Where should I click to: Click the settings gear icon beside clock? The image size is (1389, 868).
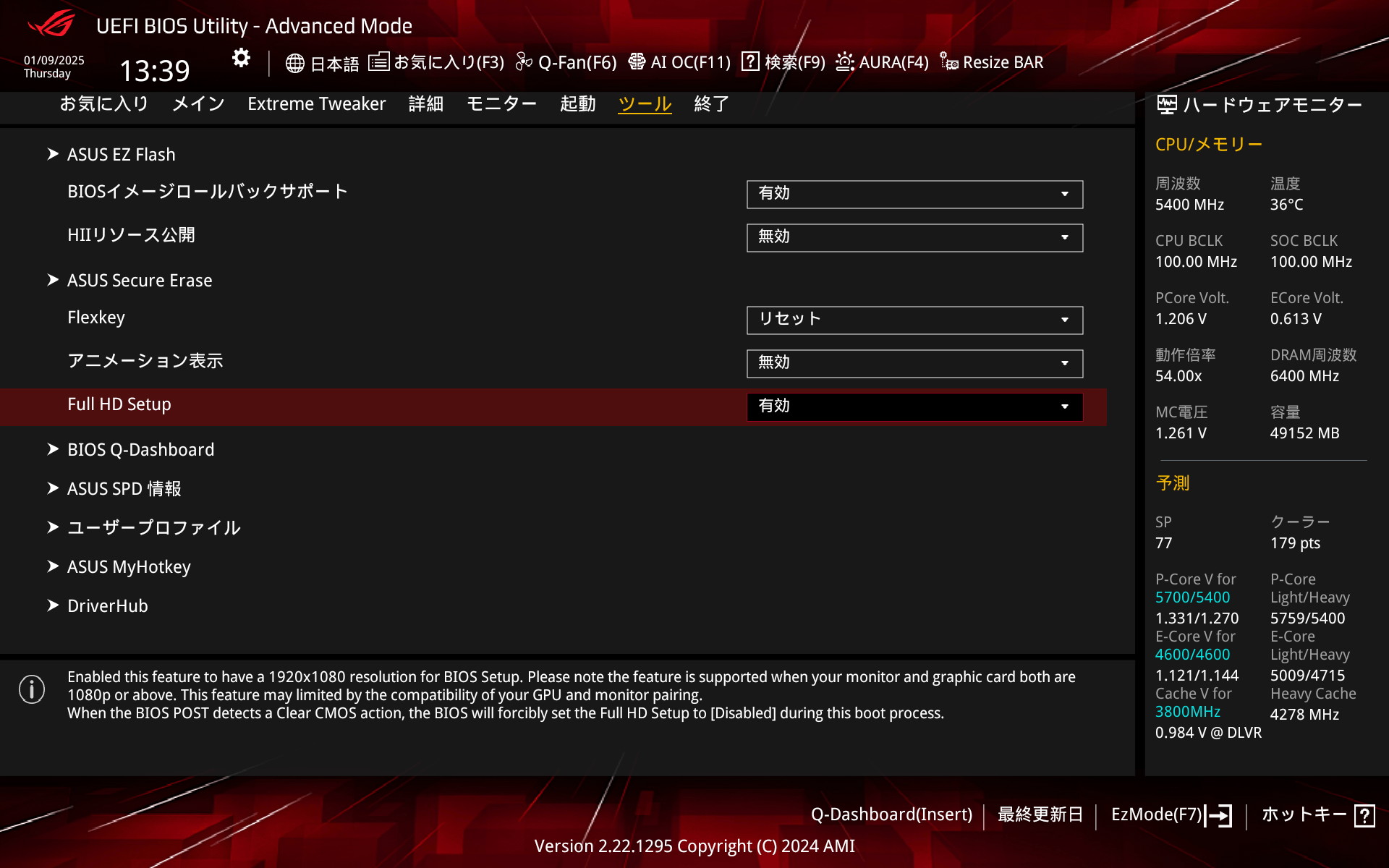[x=241, y=58]
